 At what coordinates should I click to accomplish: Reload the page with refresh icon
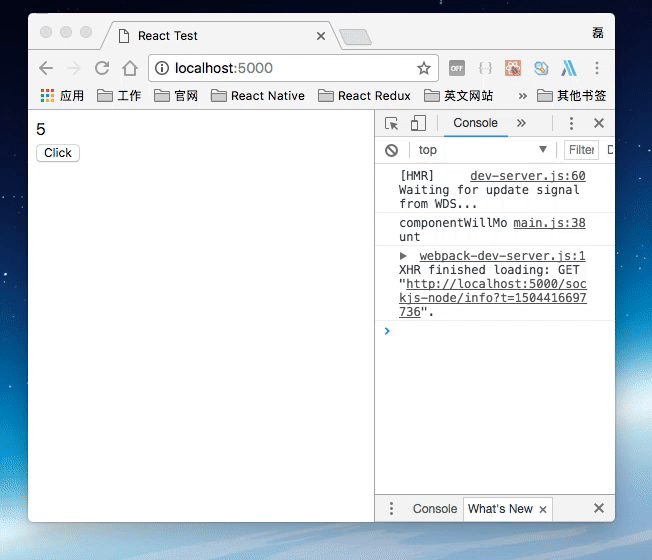coord(102,68)
